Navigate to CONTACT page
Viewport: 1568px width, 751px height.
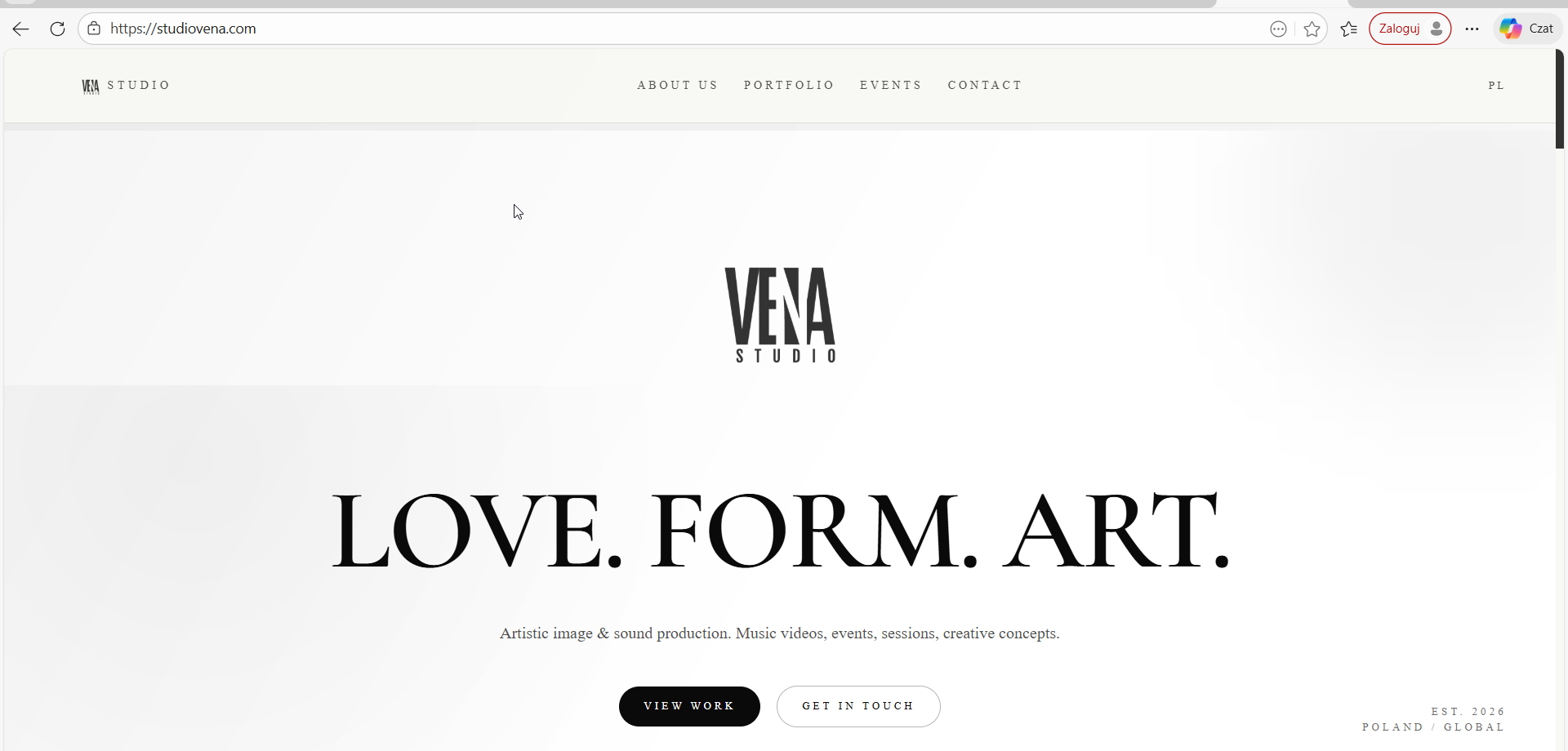click(985, 86)
